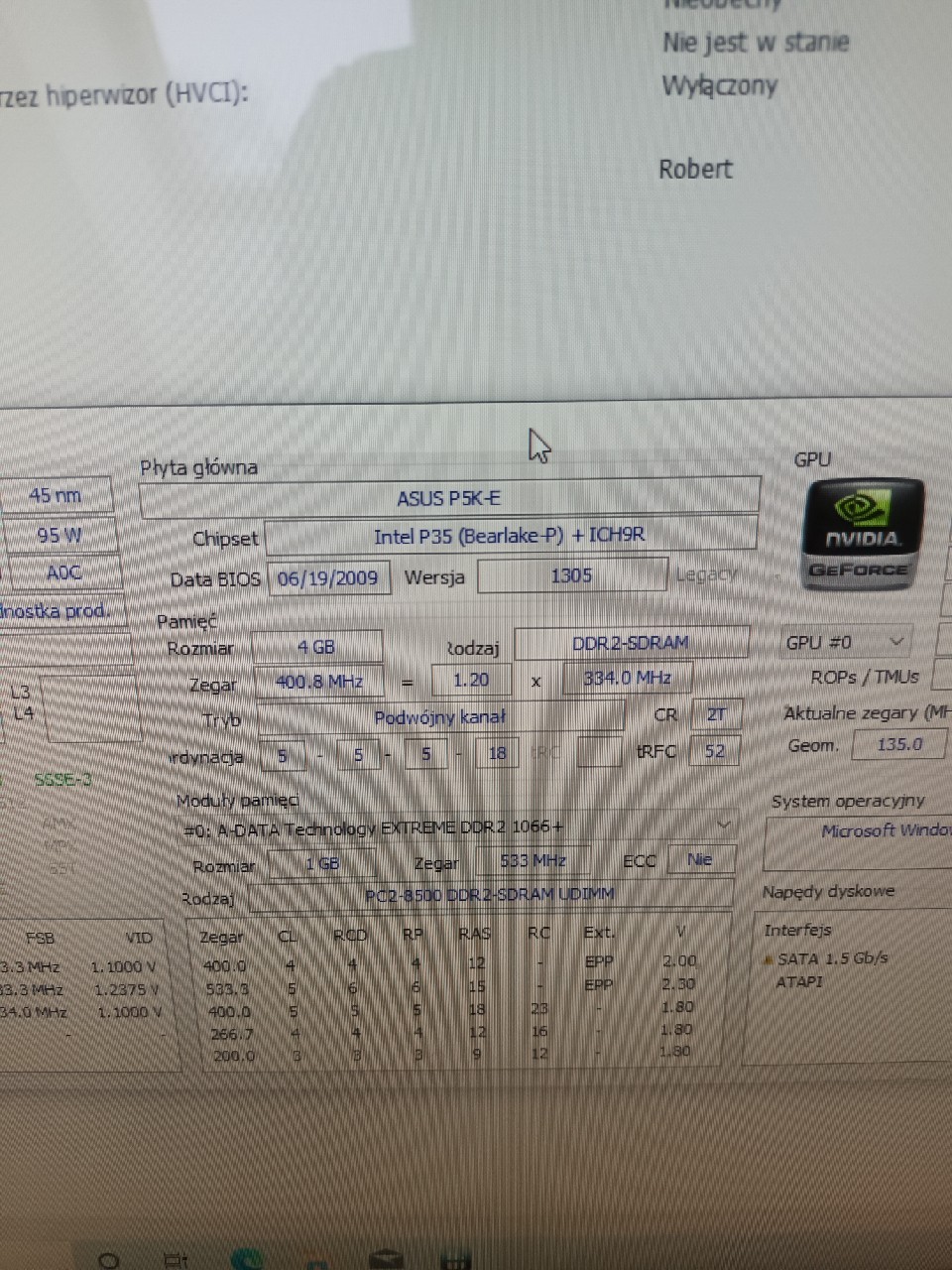952x1270 pixels.
Task: Click the memory size 4 GB field
Action: pos(316,647)
